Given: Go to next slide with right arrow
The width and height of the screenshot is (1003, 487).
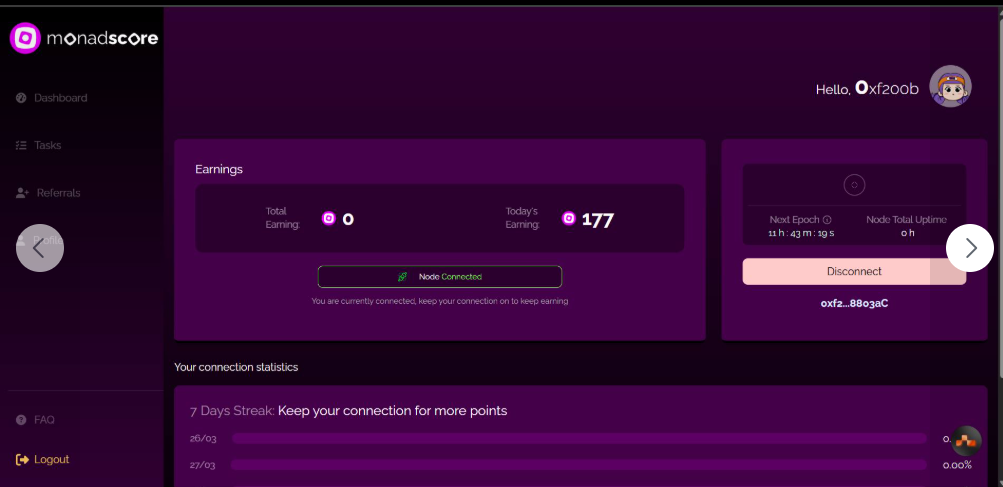Looking at the screenshot, I should pyautogui.click(x=970, y=248).
